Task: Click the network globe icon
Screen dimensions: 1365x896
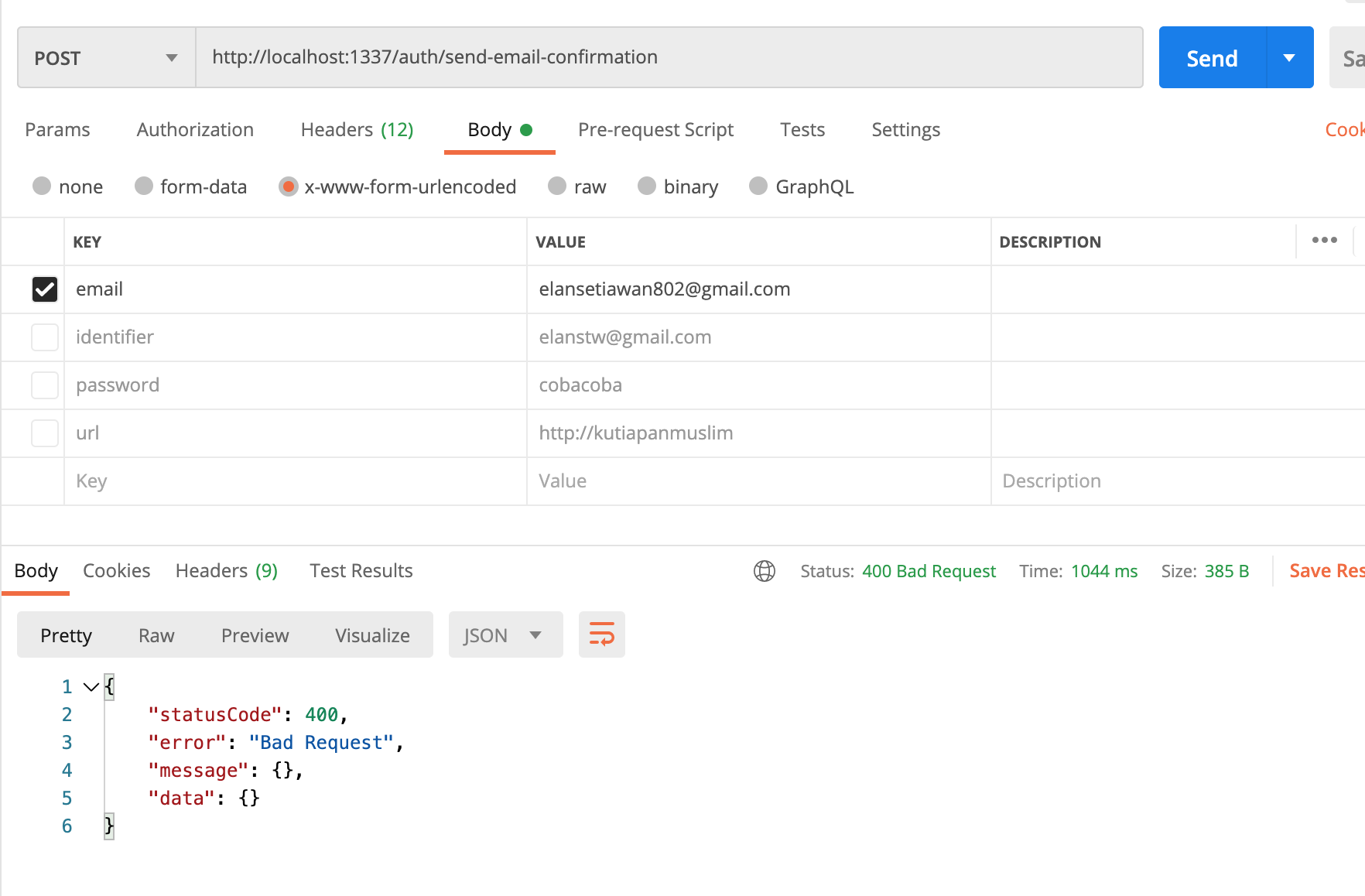Action: [x=765, y=571]
